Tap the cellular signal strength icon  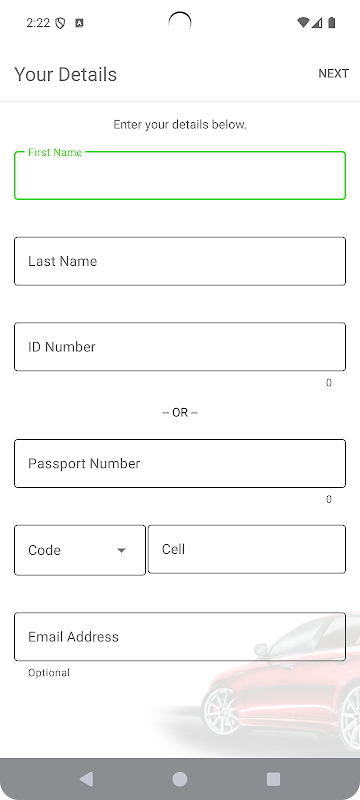(317, 23)
